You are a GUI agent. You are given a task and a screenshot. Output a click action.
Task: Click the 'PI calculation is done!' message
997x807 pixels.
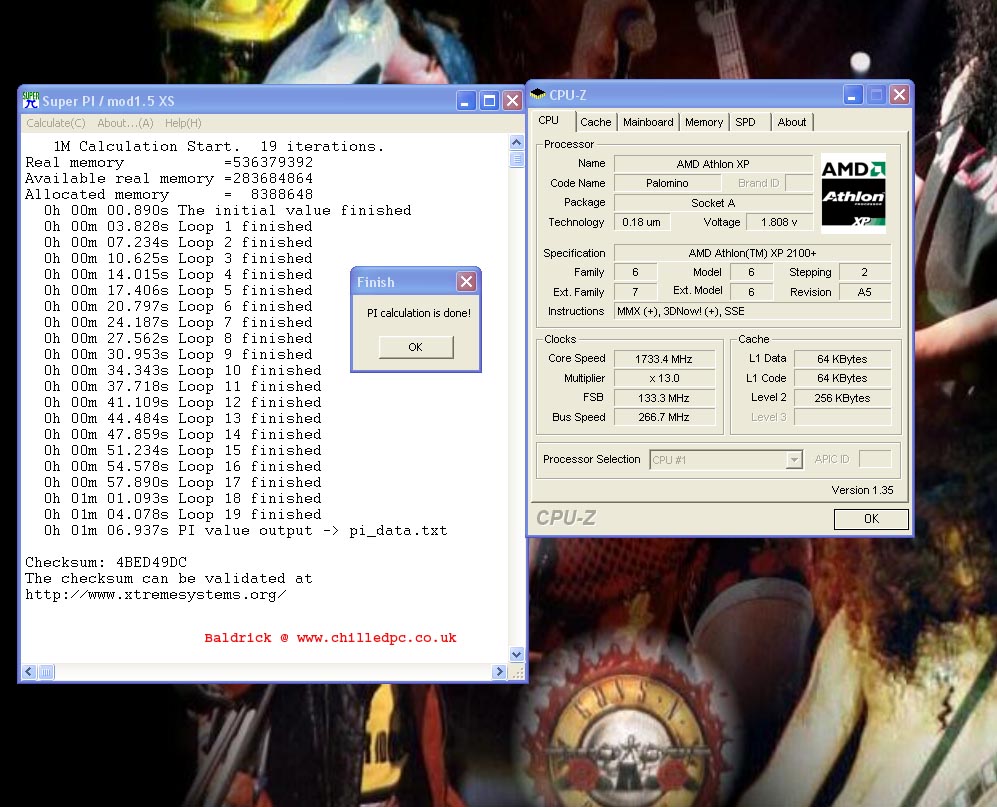[x=419, y=313]
